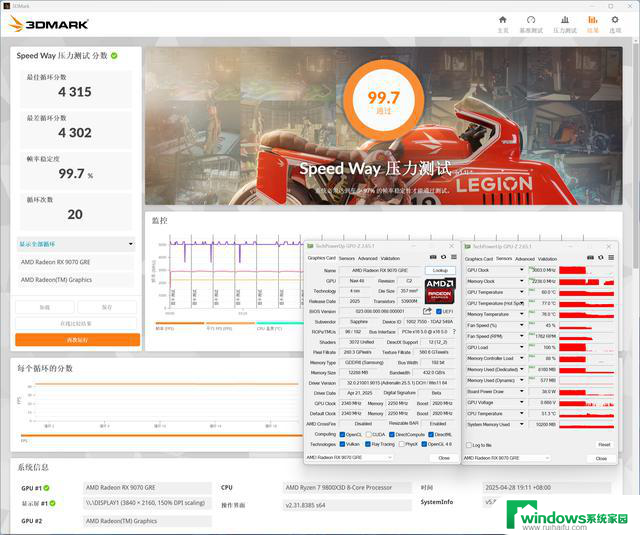Image resolution: width=640 pixels, height=535 pixels.
Task: Open System Memory Used sensor dropdown arrow
Action: 521,424
